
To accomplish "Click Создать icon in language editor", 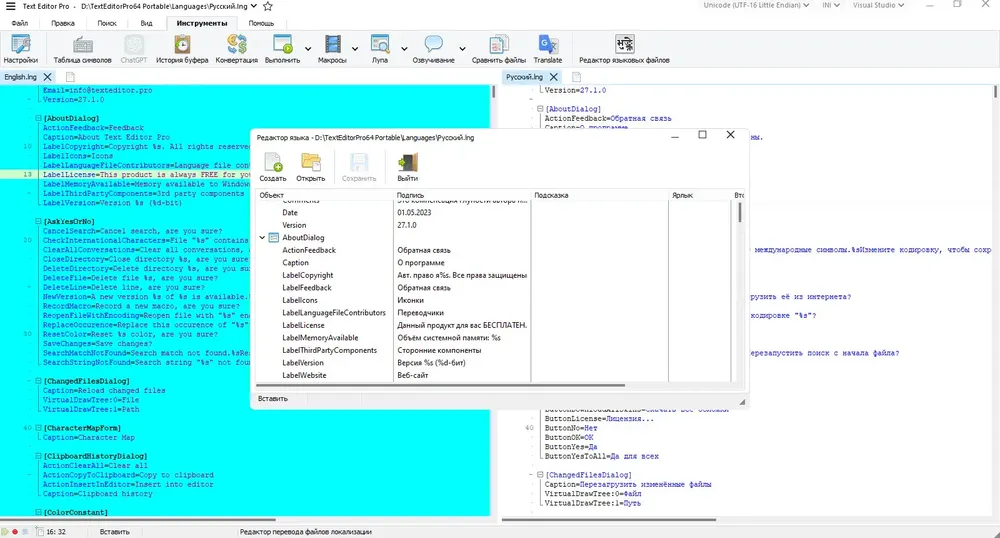I will [x=273, y=168].
